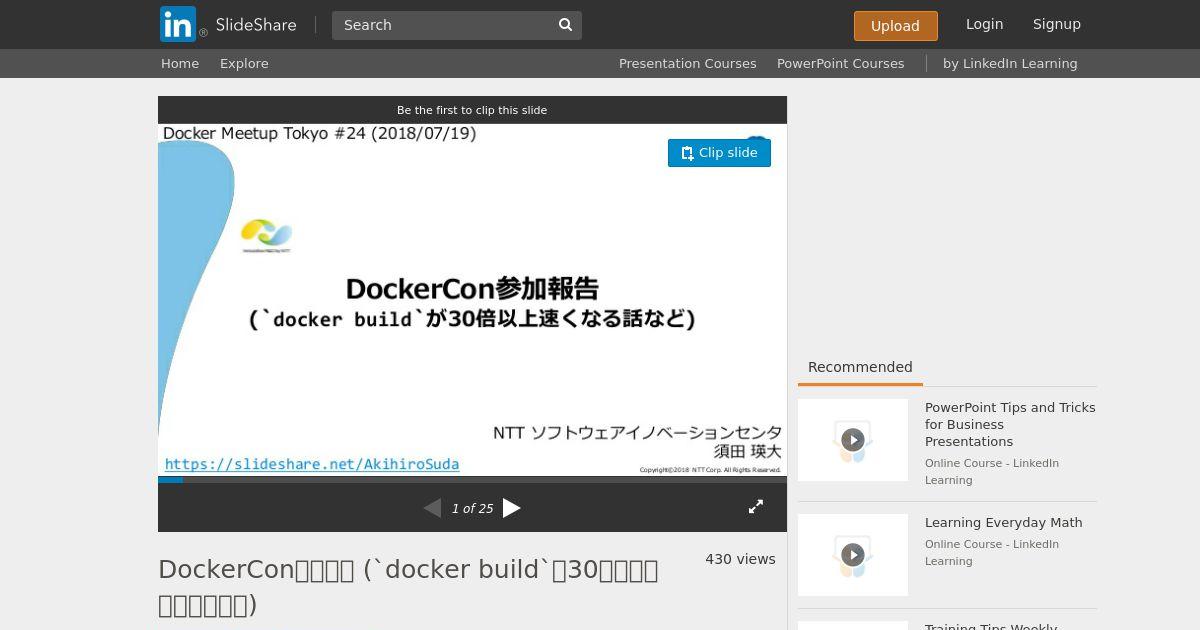The height and width of the screenshot is (630, 1200).
Task: Click the orange Upload button
Action: click(895, 26)
